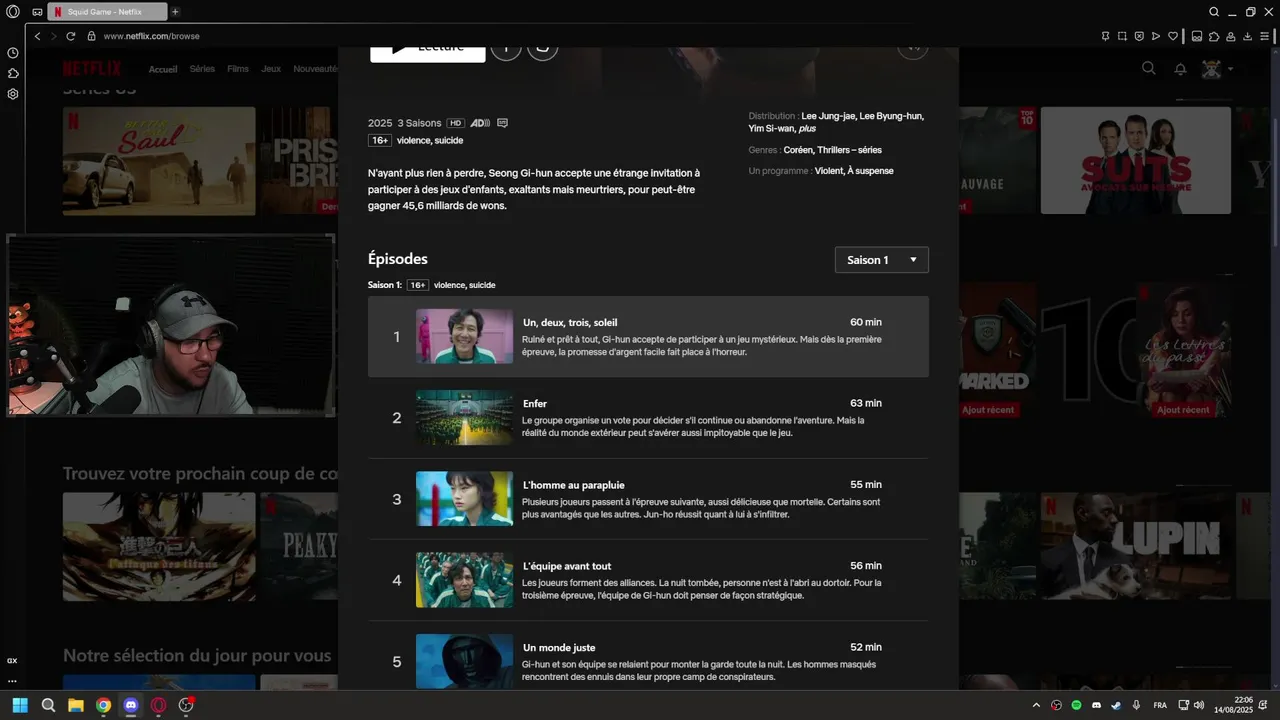Click the '63 min' duration text
The width and height of the screenshot is (1280, 720).
(866, 403)
